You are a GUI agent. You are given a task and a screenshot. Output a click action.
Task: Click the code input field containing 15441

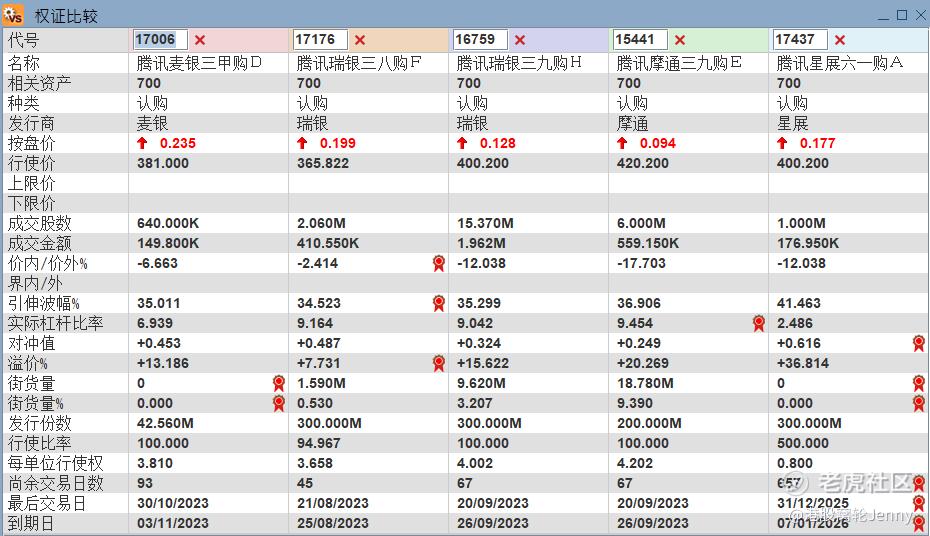coord(641,40)
